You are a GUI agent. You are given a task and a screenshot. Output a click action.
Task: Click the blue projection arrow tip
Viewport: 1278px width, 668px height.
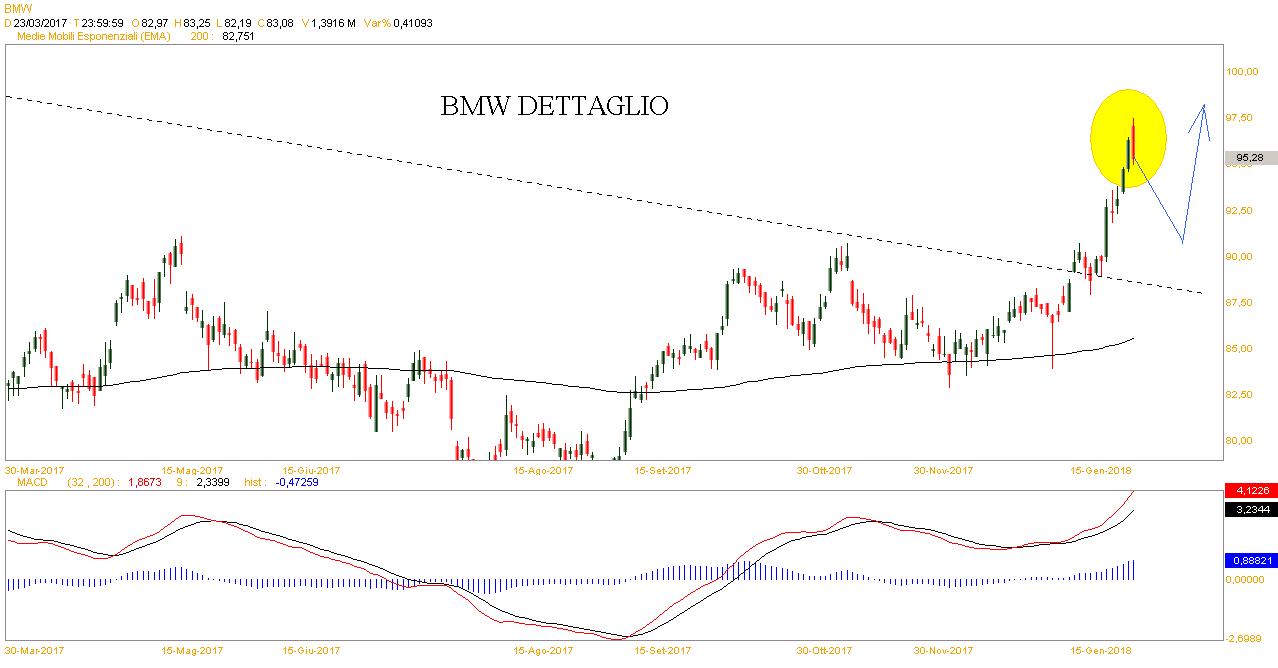[x=1204, y=106]
